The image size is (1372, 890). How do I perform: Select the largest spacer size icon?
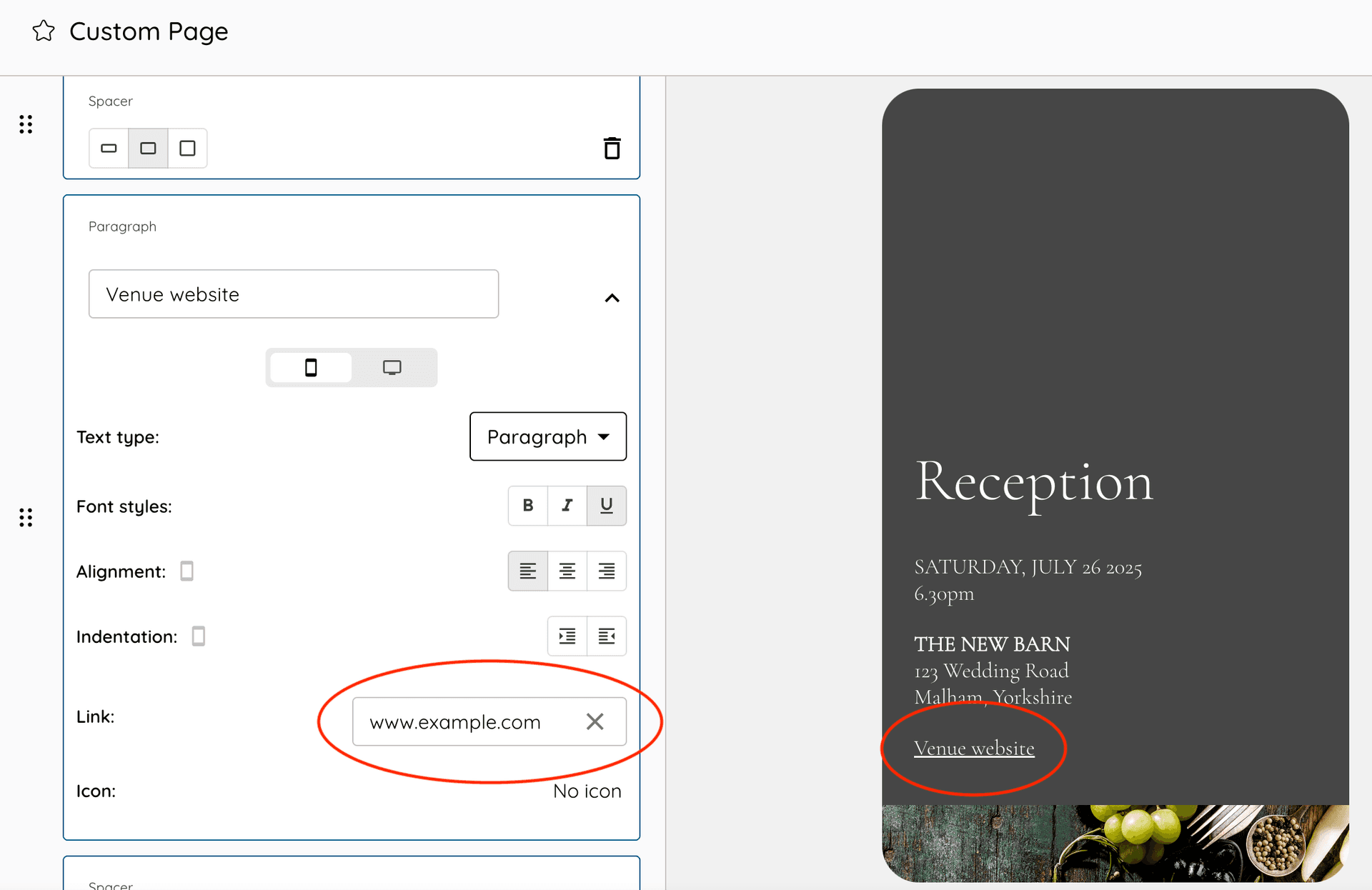click(187, 149)
